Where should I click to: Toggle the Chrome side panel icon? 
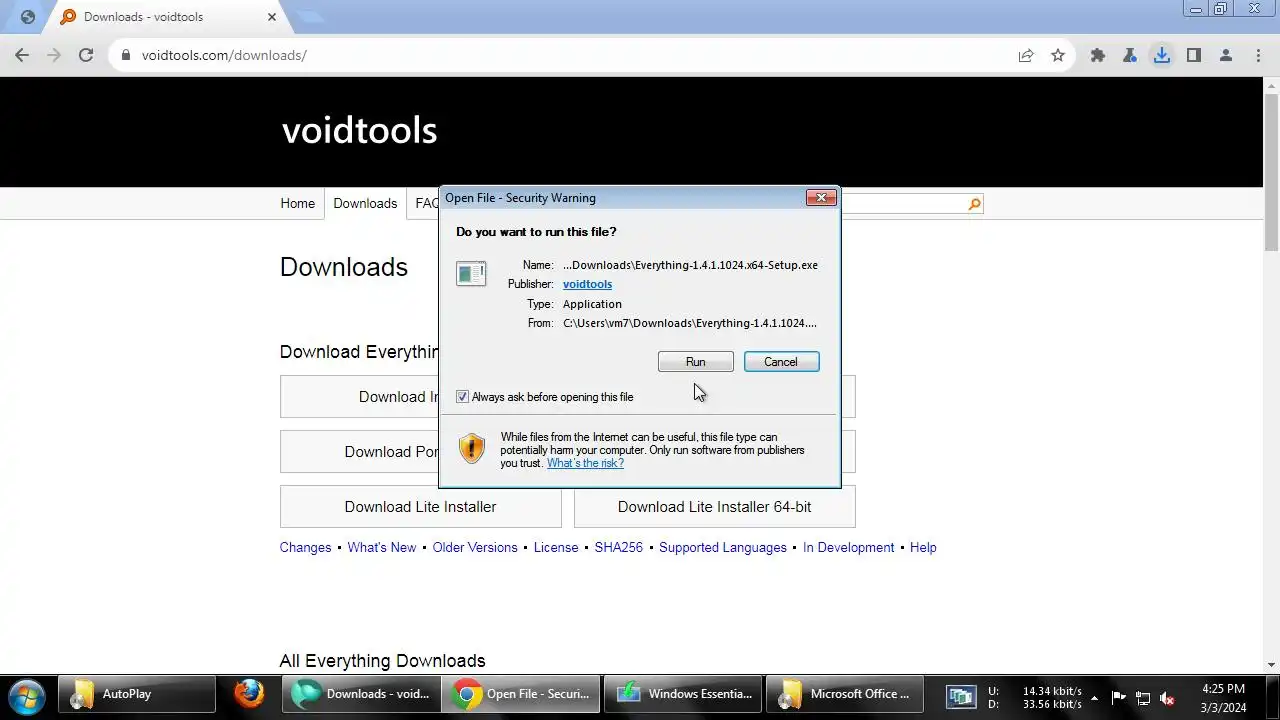(1194, 55)
